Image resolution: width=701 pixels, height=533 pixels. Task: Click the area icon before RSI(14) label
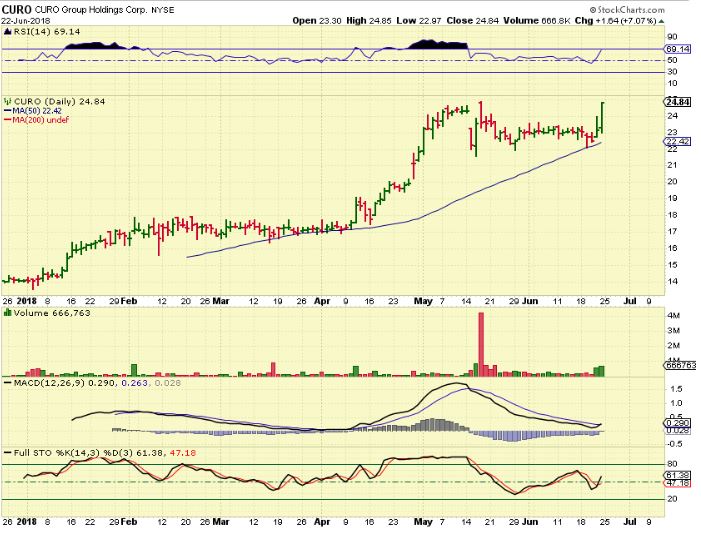tap(8, 31)
